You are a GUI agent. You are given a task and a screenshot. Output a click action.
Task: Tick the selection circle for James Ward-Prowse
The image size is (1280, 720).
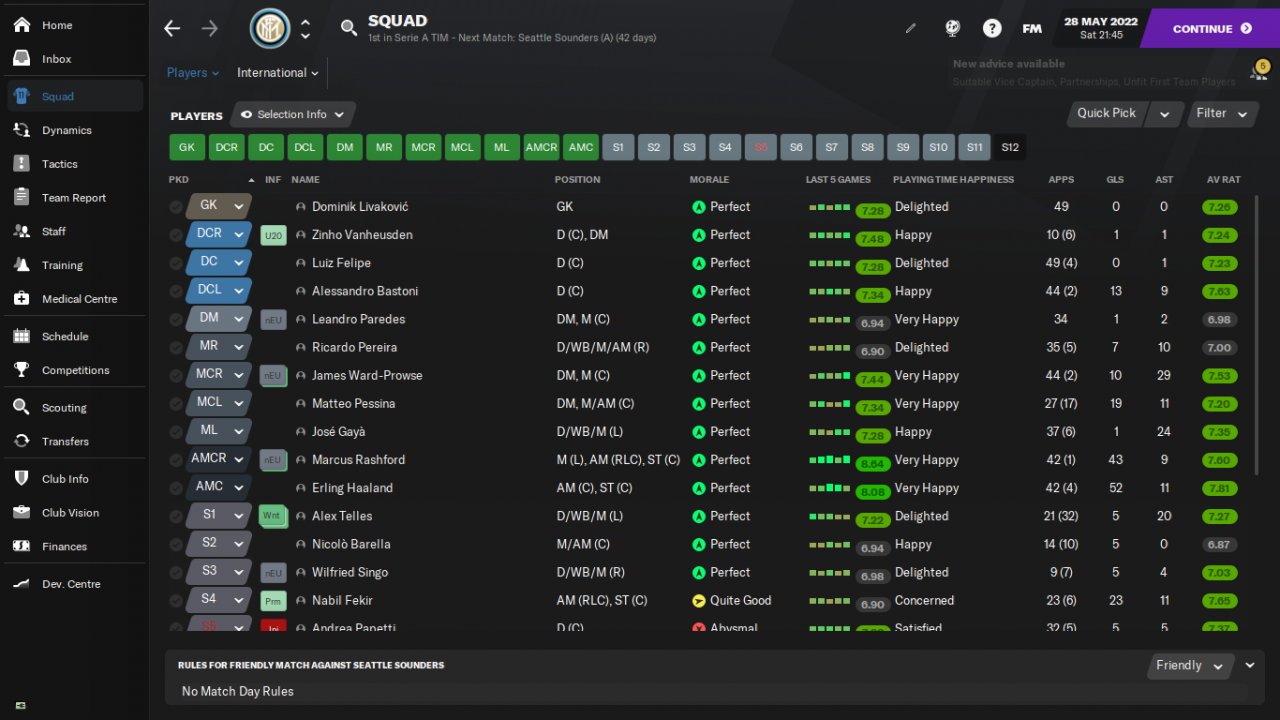[176, 375]
